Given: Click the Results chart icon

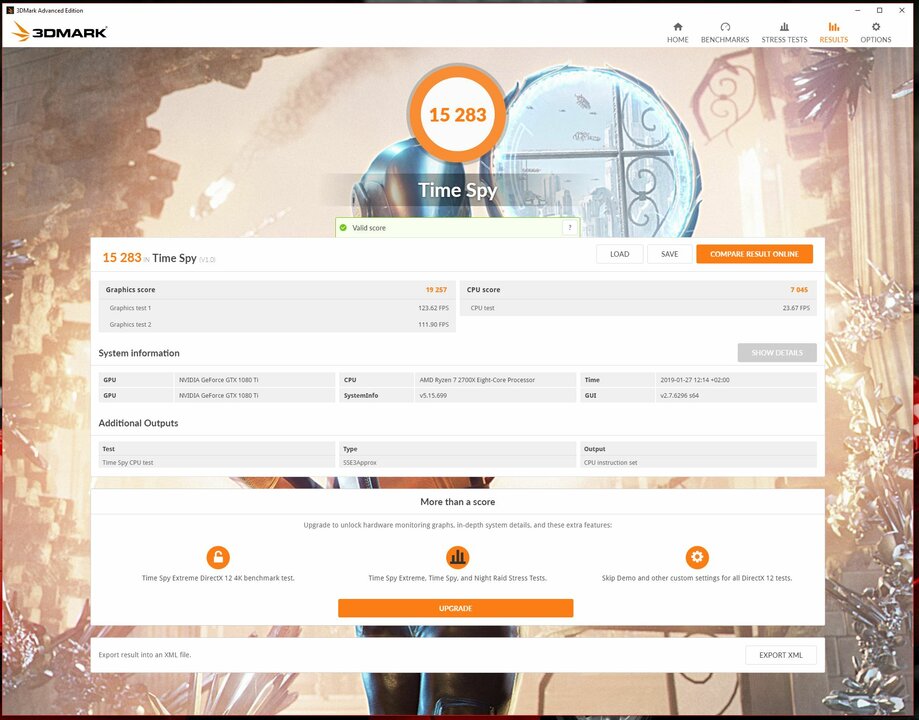Looking at the screenshot, I should pos(833,27).
